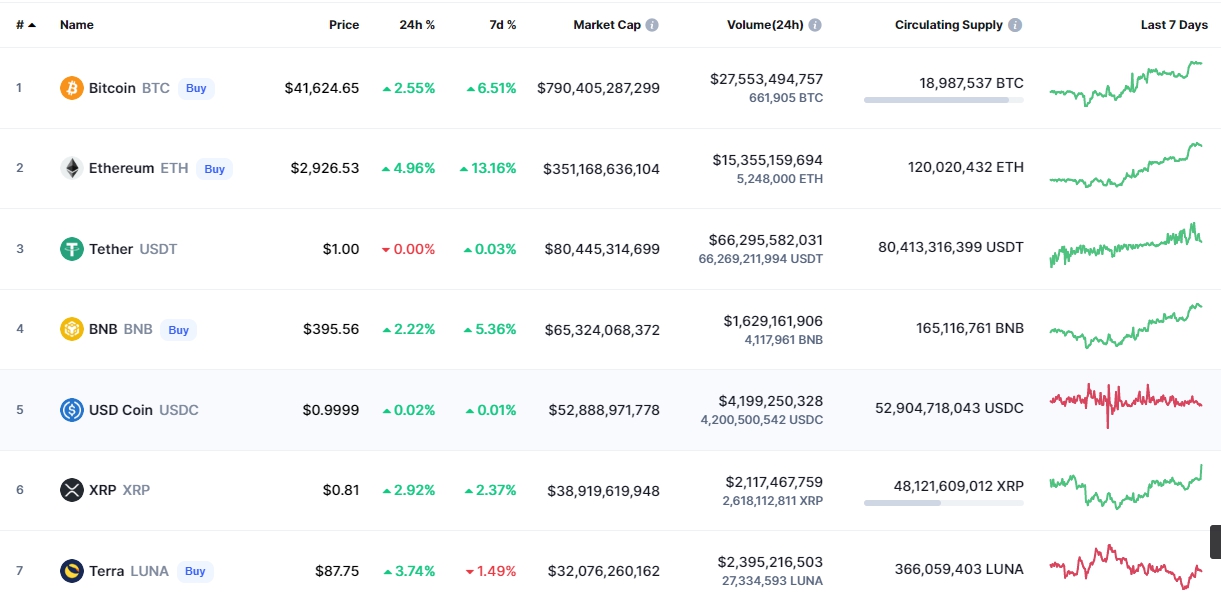Image resolution: width=1221 pixels, height=605 pixels.
Task: Open the Bitcoin name link
Action: click(112, 88)
